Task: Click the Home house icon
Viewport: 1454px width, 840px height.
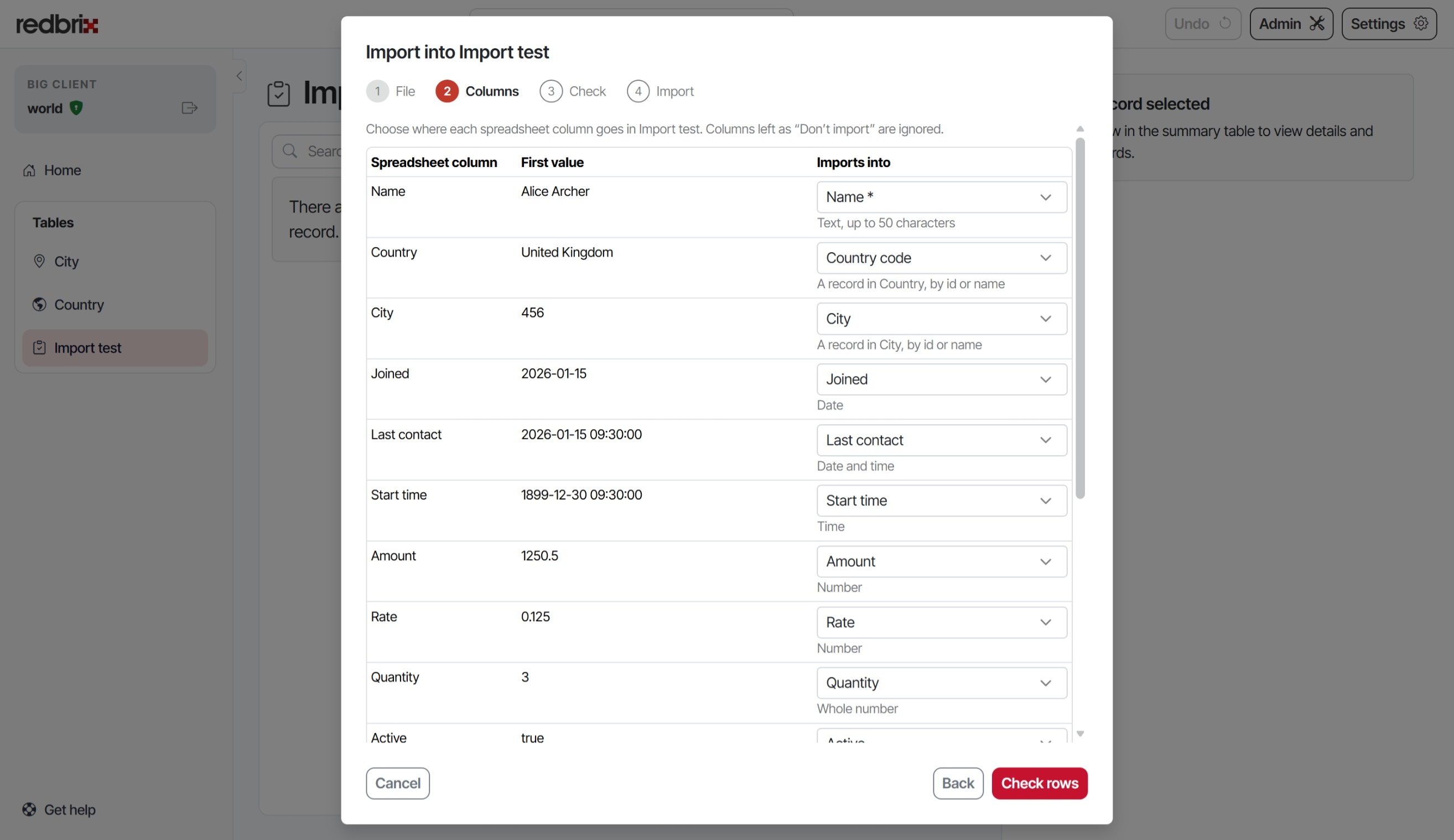Action: (29, 170)
